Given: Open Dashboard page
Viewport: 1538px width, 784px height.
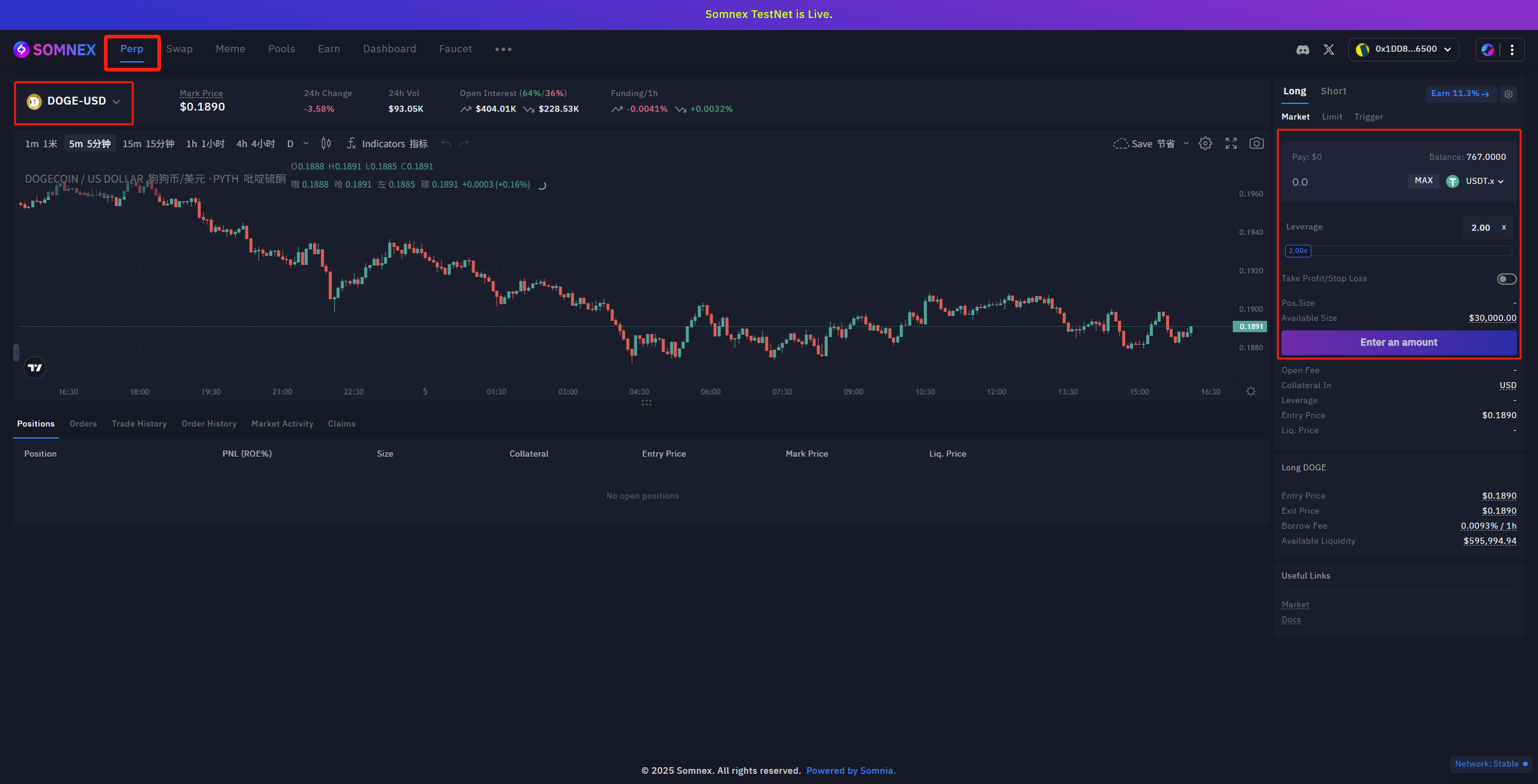Looking at the screenshot, I should tap(389, 49).
